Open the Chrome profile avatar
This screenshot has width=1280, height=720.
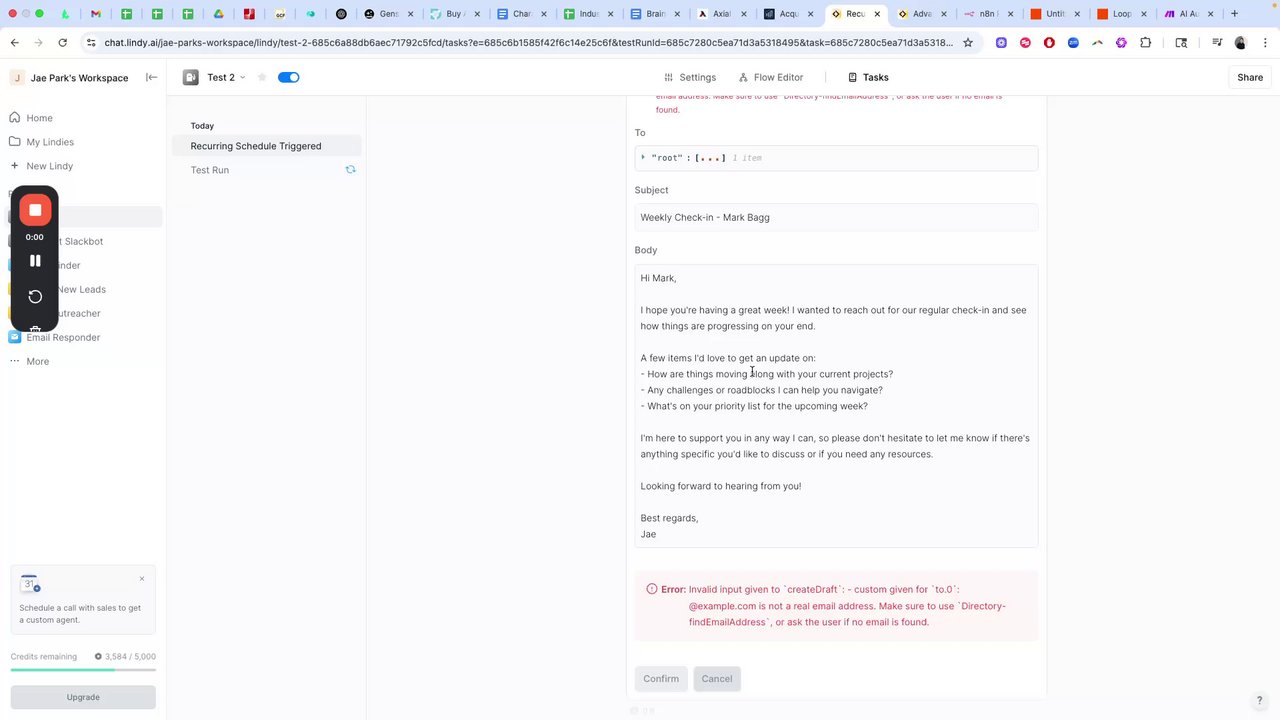point(1241,43)
